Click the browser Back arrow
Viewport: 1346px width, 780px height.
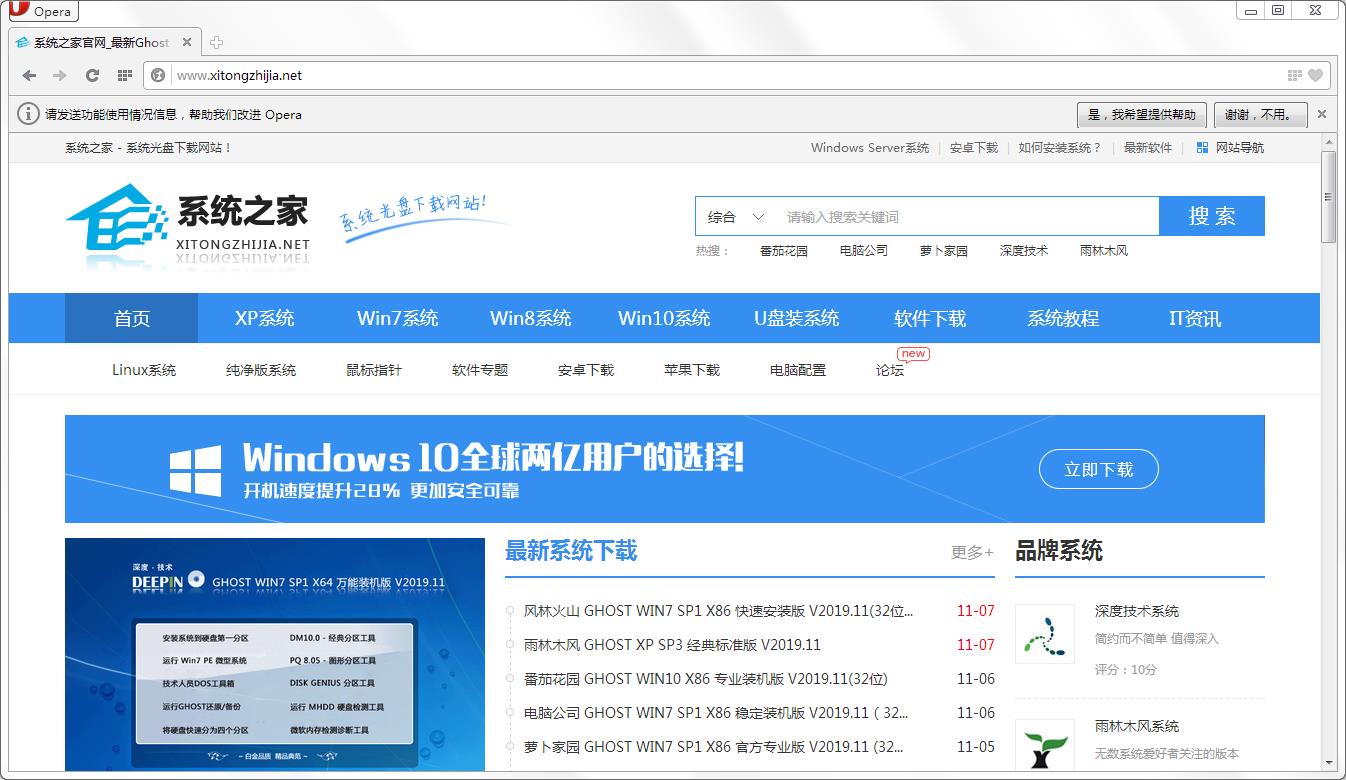[x=29, y=75]
